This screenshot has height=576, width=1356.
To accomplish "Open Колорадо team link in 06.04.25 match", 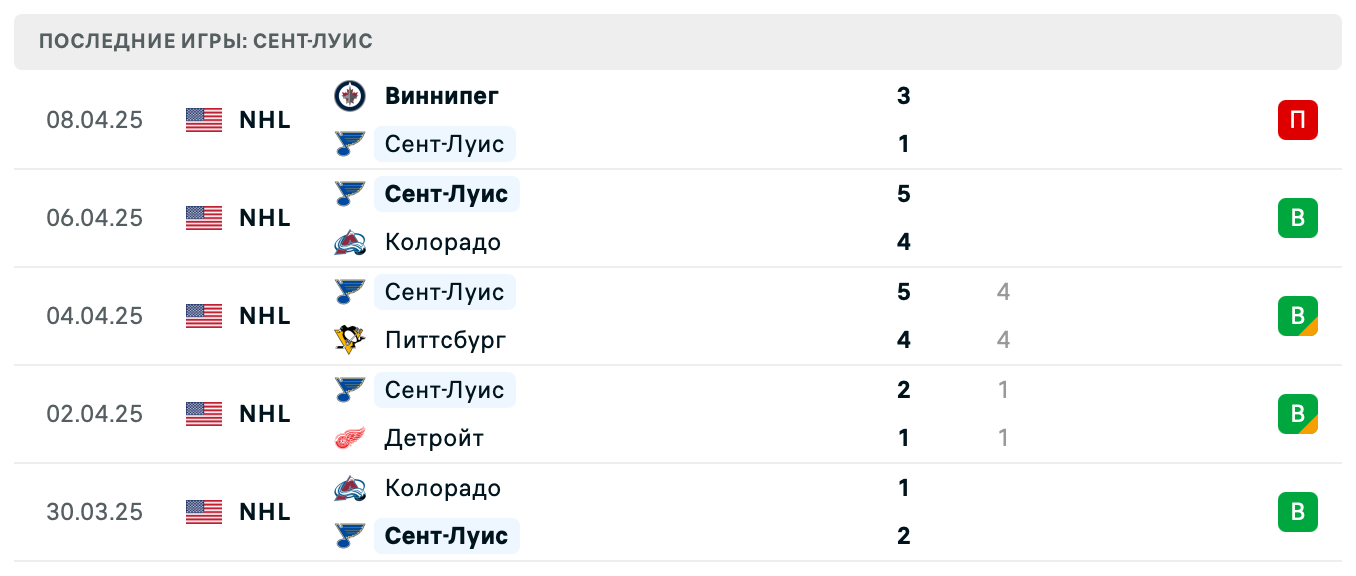I will pyautogui.click(x=442, y=242).
